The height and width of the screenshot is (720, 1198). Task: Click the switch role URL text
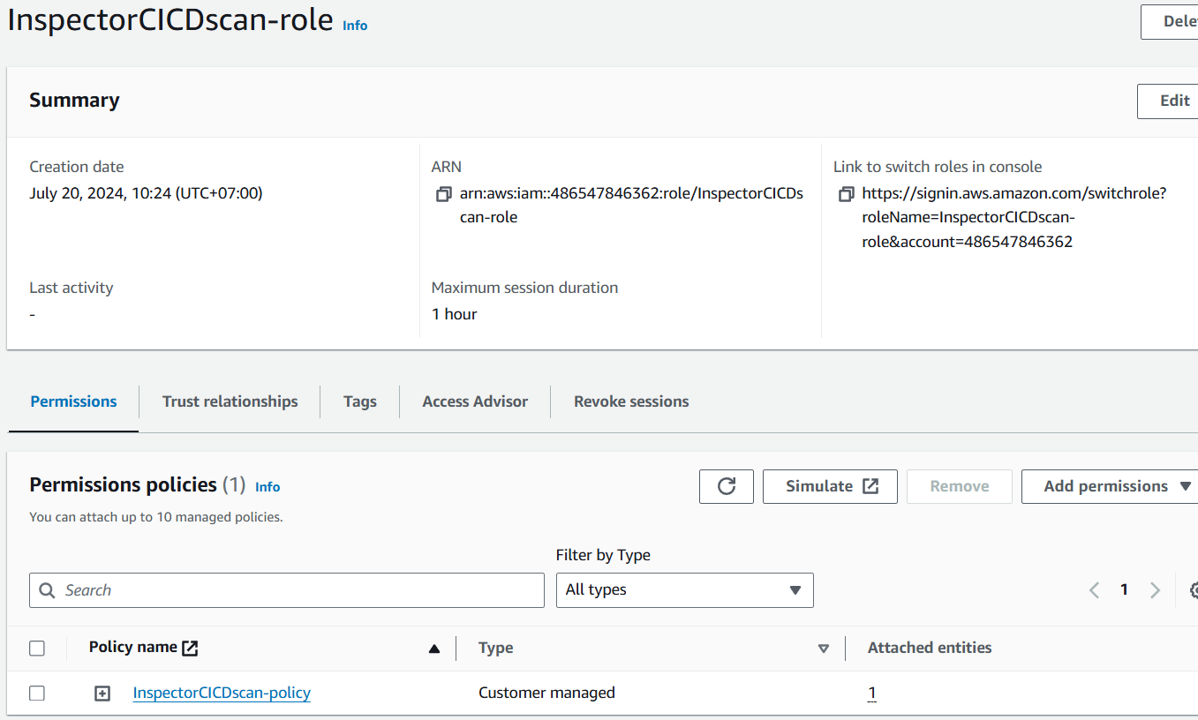1014,217
